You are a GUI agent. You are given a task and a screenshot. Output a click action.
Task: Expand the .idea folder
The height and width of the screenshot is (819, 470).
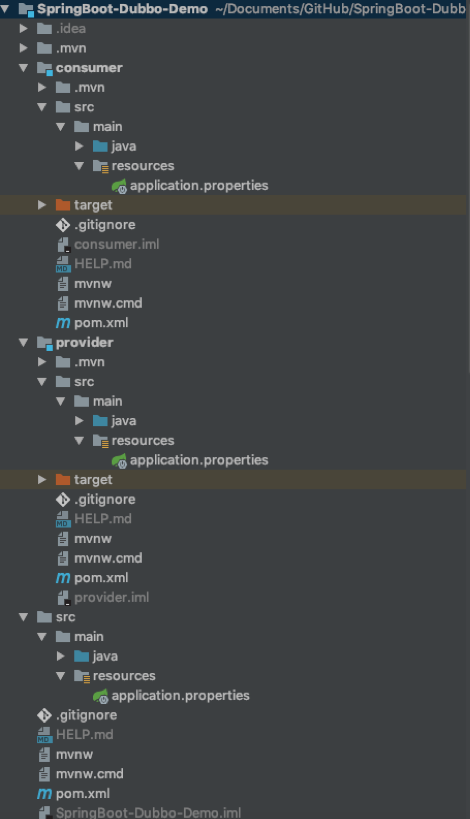(x=24, y=28)
